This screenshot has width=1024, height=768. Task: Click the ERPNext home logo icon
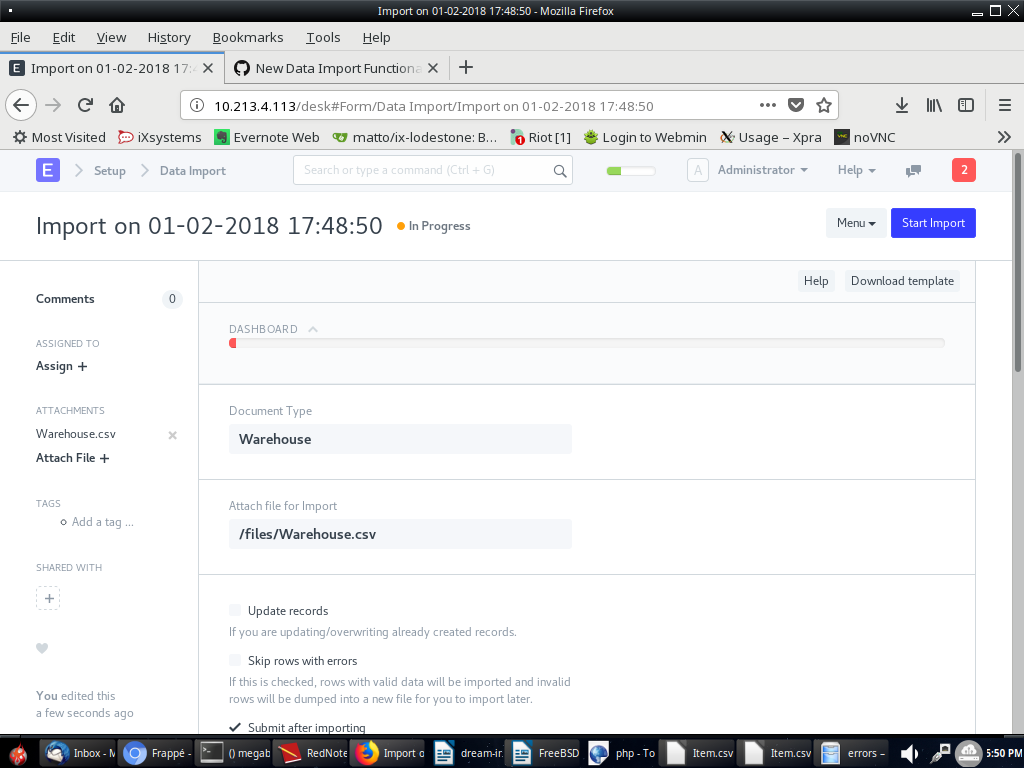click(x=47, y=170)
